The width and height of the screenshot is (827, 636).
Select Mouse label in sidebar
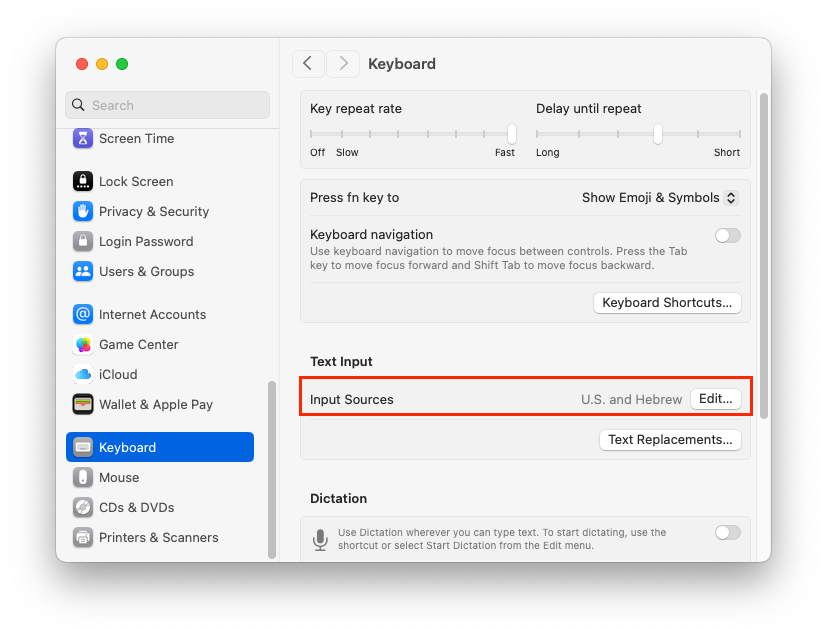pyautogui.click(x=119, y=477)
